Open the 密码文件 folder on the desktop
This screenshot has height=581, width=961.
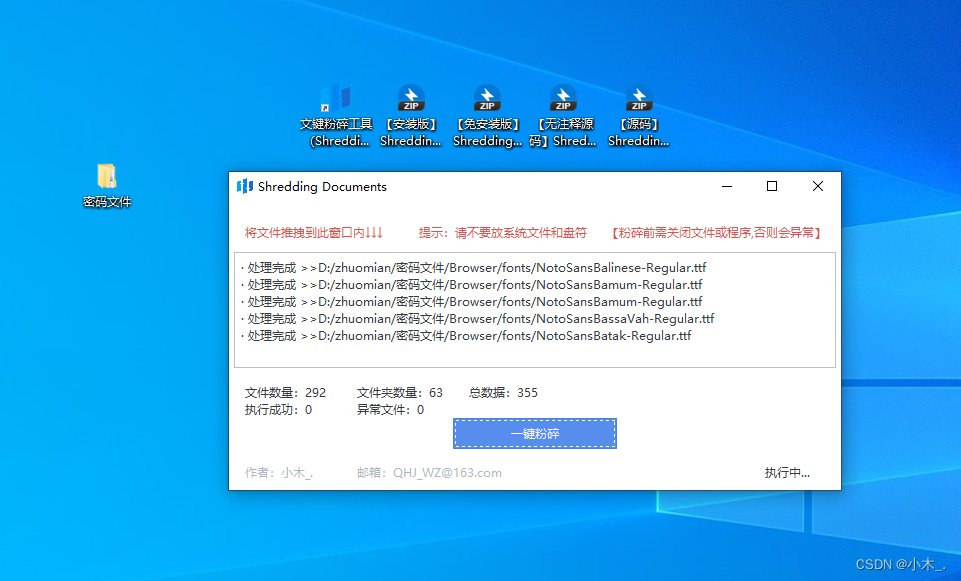point(107,180)
